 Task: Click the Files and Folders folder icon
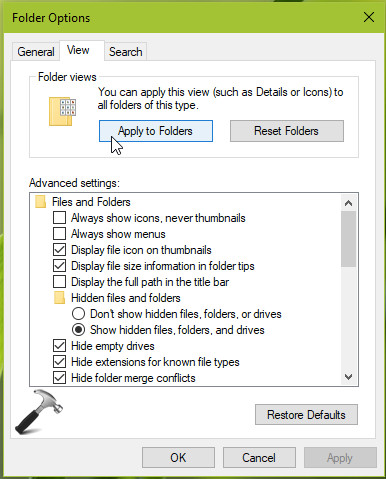point(40,202)
